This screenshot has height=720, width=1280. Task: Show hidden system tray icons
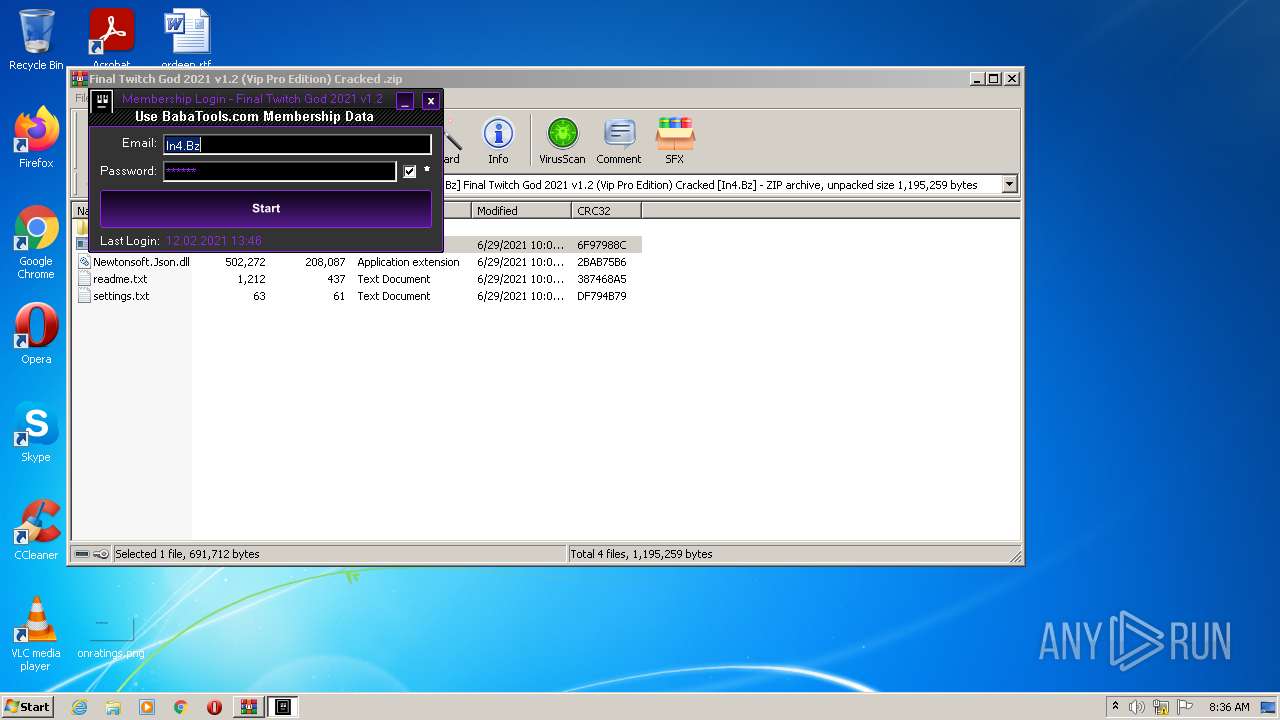pyautogui.click(x=1115, y=707)
